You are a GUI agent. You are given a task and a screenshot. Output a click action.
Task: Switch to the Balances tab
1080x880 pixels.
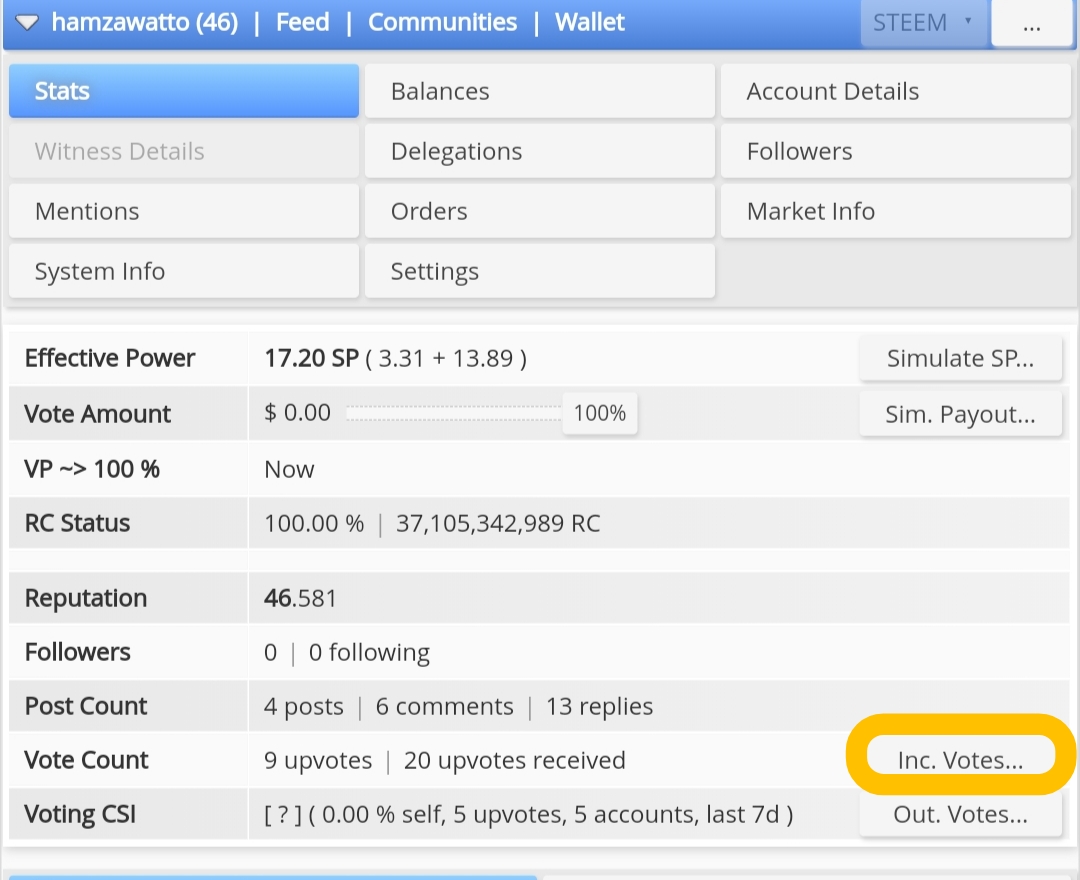click(539, 91)
